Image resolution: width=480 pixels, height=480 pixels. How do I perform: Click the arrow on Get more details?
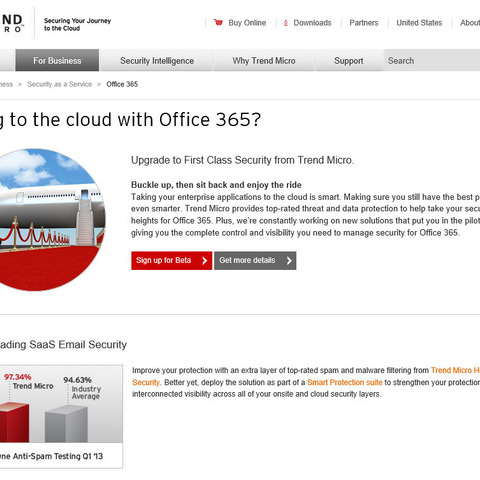click(x=289, y=261)
